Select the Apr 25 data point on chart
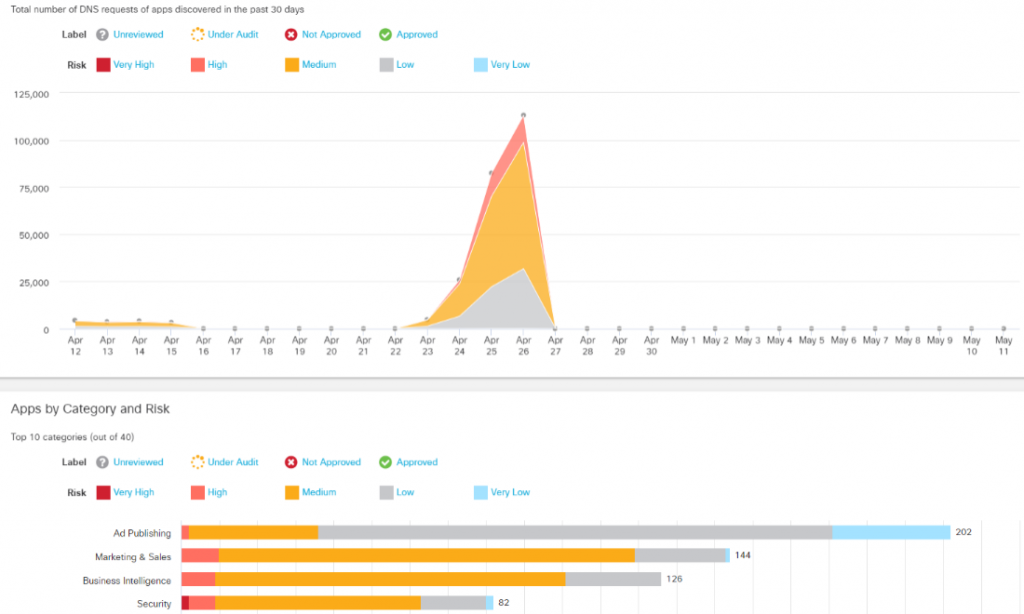Screen dimensions: 1024x614 tap(491, 173)
